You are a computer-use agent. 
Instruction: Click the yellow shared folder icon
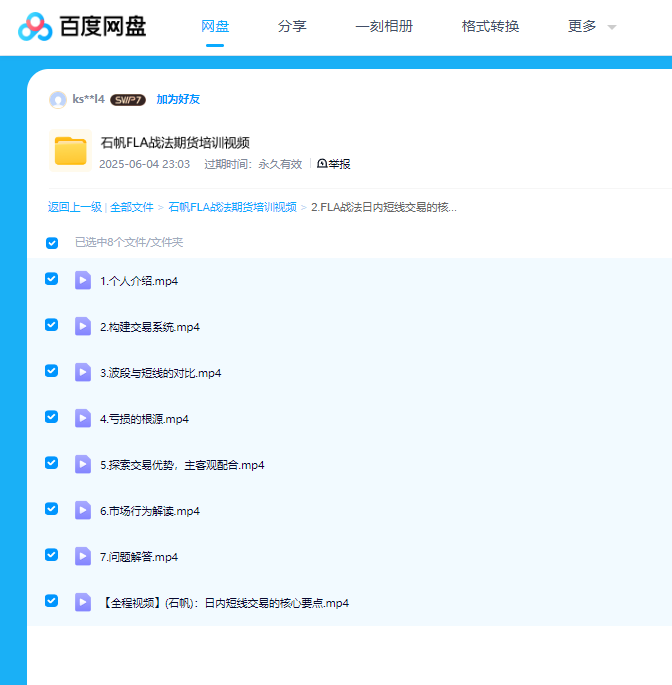(71, 151)
